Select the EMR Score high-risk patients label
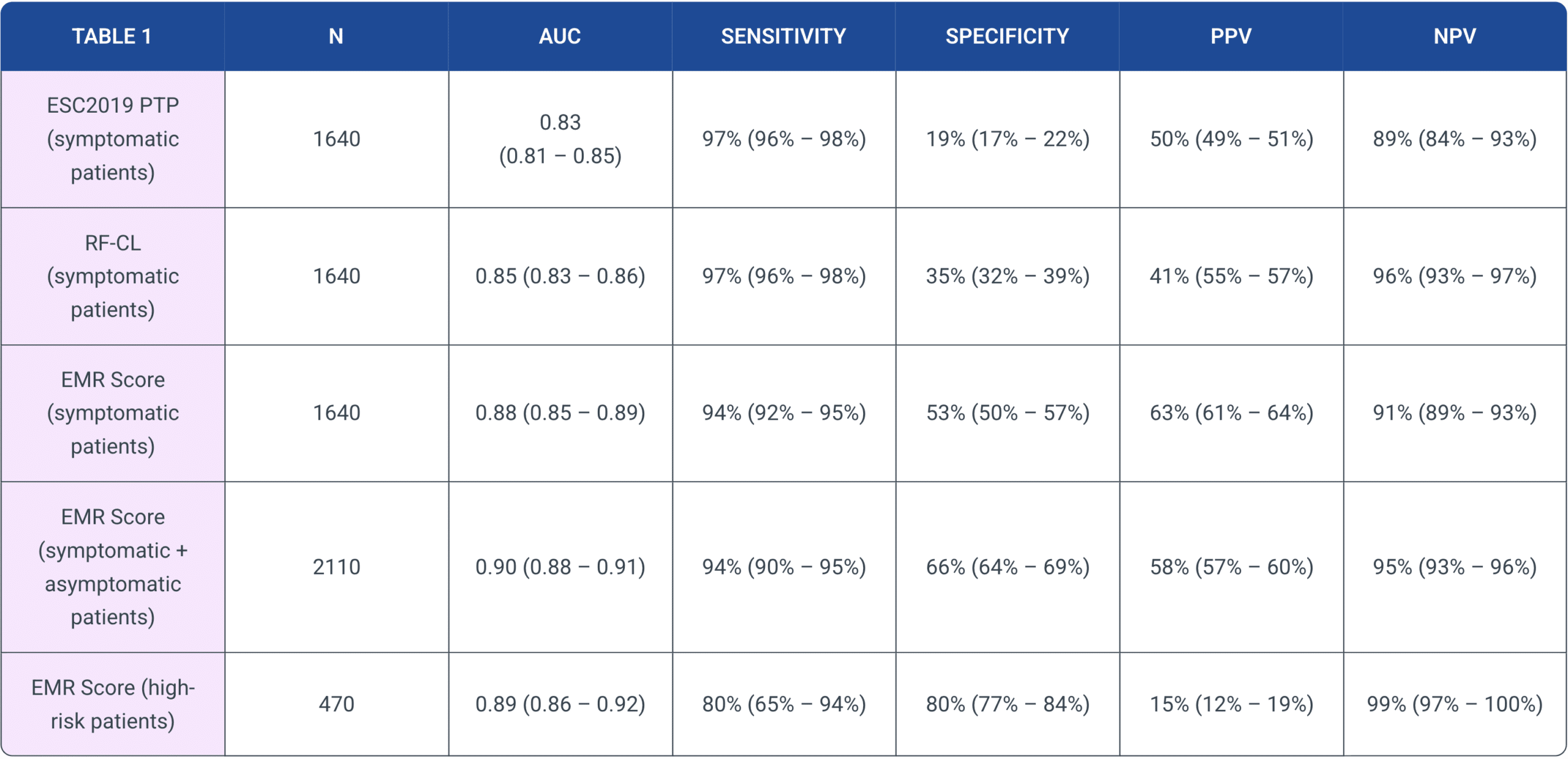1568x759 pixels. (x=113, y=704)
